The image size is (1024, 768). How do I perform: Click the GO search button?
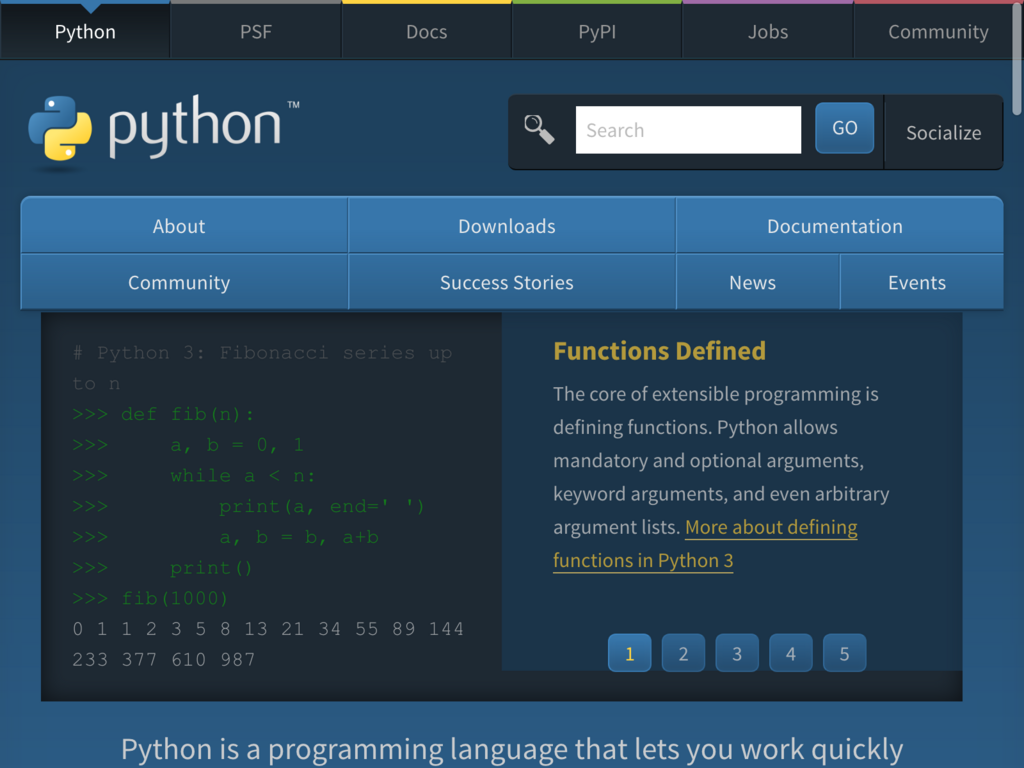(x=844, y=128)
